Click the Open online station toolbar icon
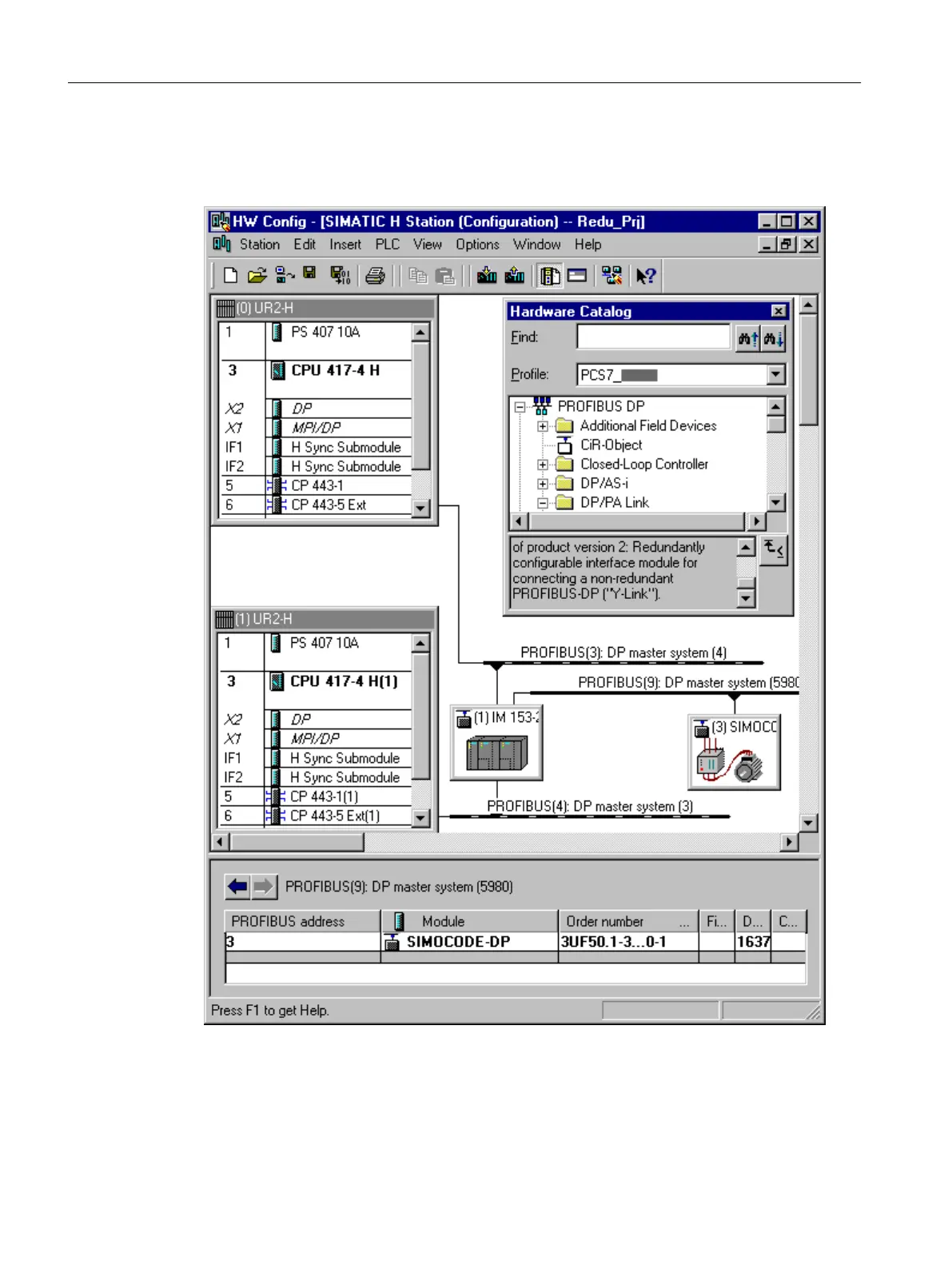952x1269 pixels. point(285,276)
